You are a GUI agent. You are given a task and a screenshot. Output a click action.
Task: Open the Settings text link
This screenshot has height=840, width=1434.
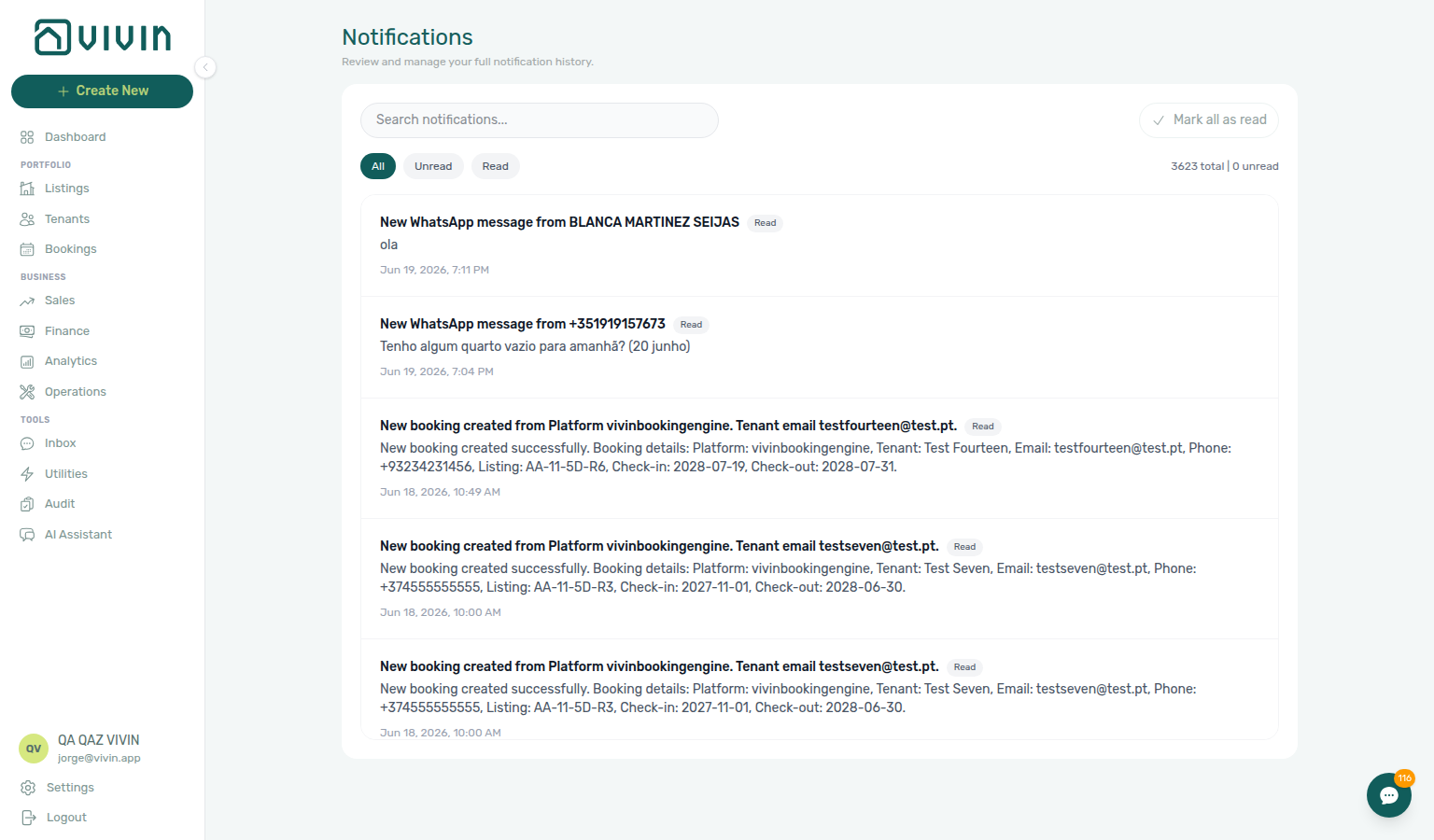click(x=70, y=788)
